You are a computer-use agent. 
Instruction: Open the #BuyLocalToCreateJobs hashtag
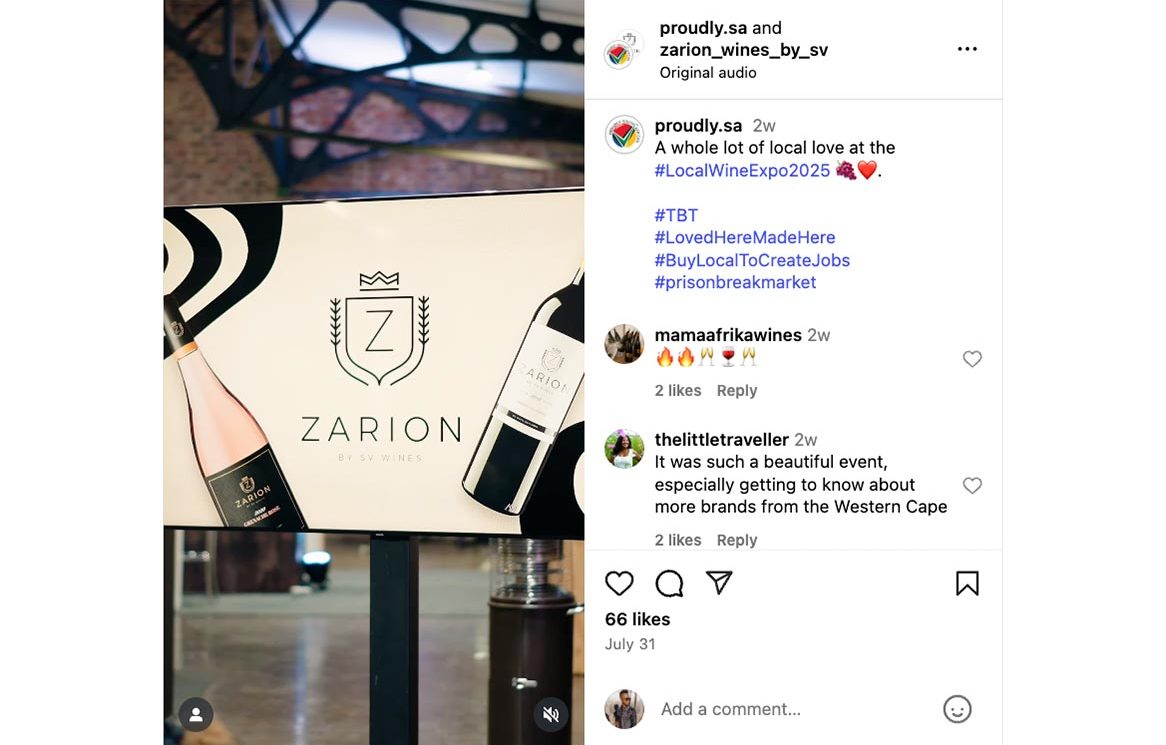click(752, 260)
